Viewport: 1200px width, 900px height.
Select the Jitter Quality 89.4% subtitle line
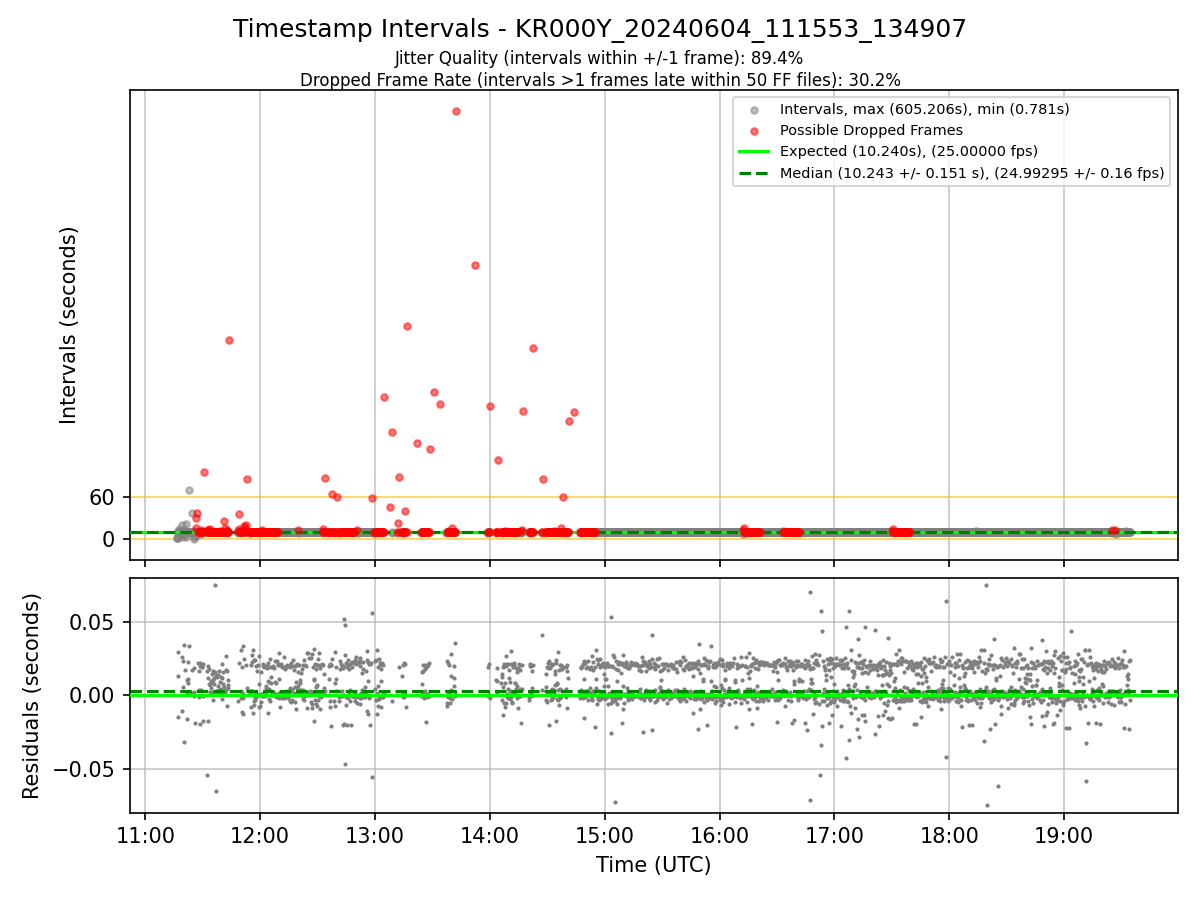coord(599,59)
